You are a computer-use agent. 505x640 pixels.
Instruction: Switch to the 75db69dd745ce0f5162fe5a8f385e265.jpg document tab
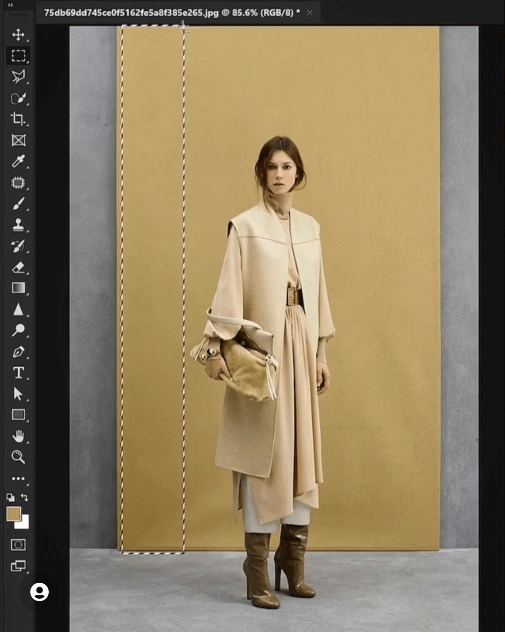(172, 13)
